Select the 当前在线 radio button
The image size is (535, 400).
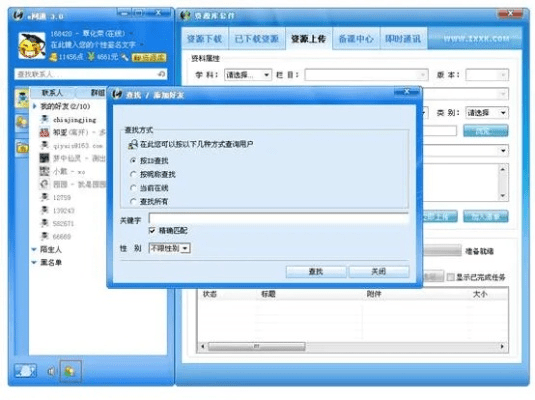coord(133,188)
